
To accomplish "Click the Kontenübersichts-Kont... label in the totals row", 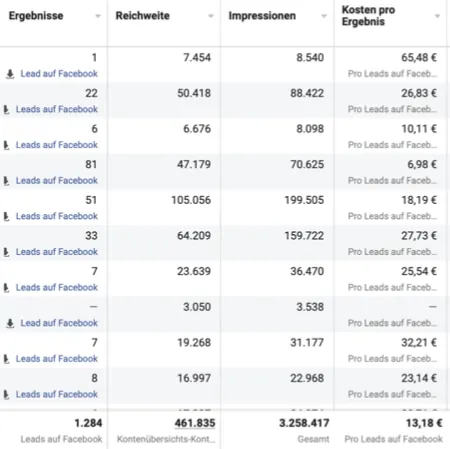I will click(166, 439).
